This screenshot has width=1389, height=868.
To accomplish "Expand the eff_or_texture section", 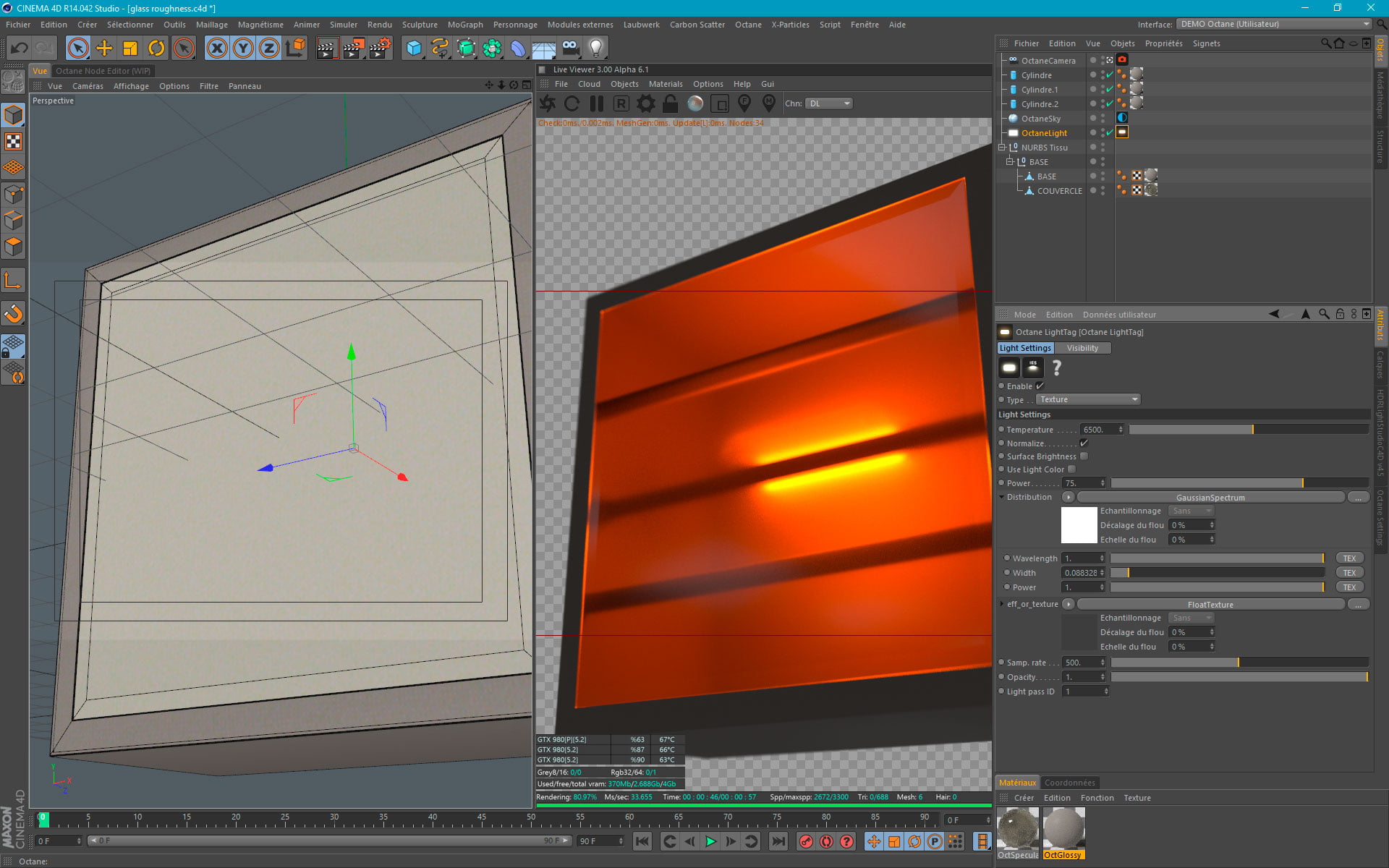I will (x=1001, y=604).
